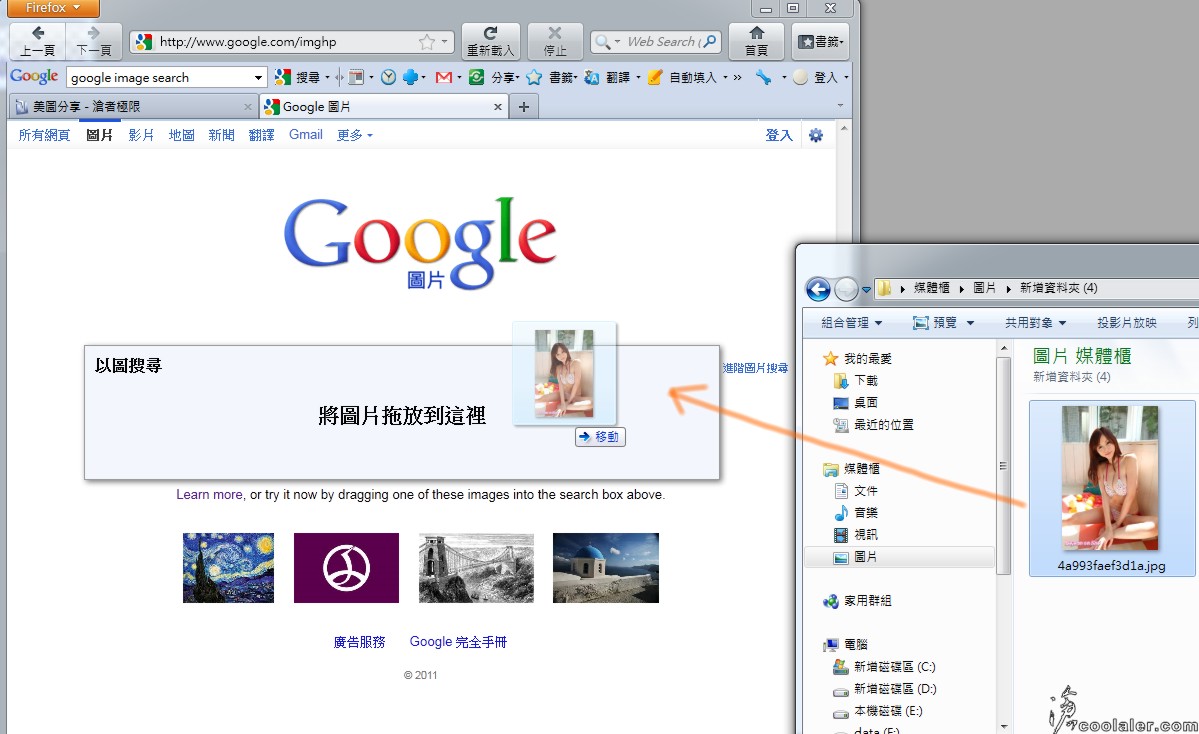Go back with the 上一頁 arrow button

(x=37, y=41)
